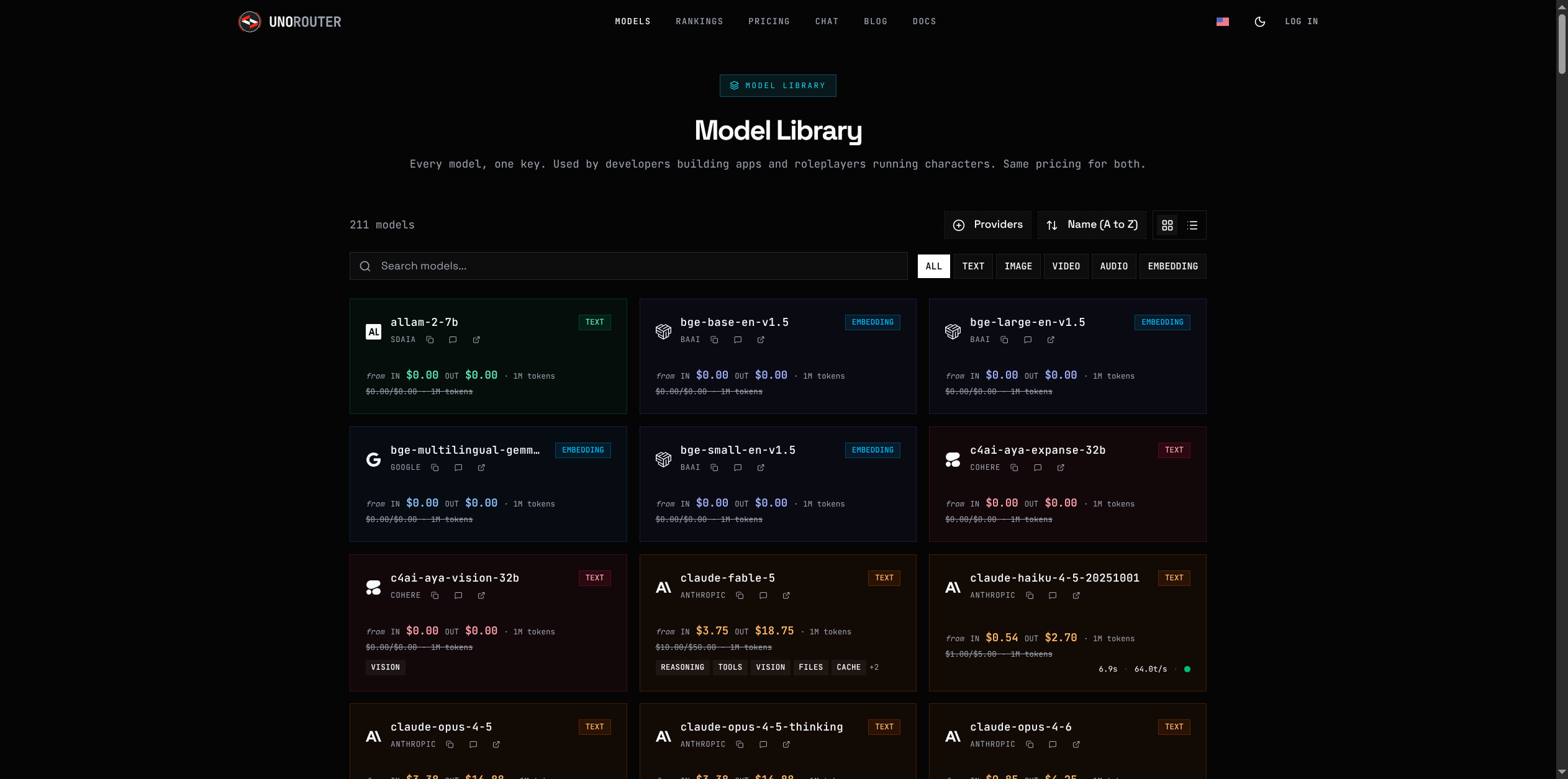Open the c4ai-aya-expanse-32b model title

pos(1038,450)
